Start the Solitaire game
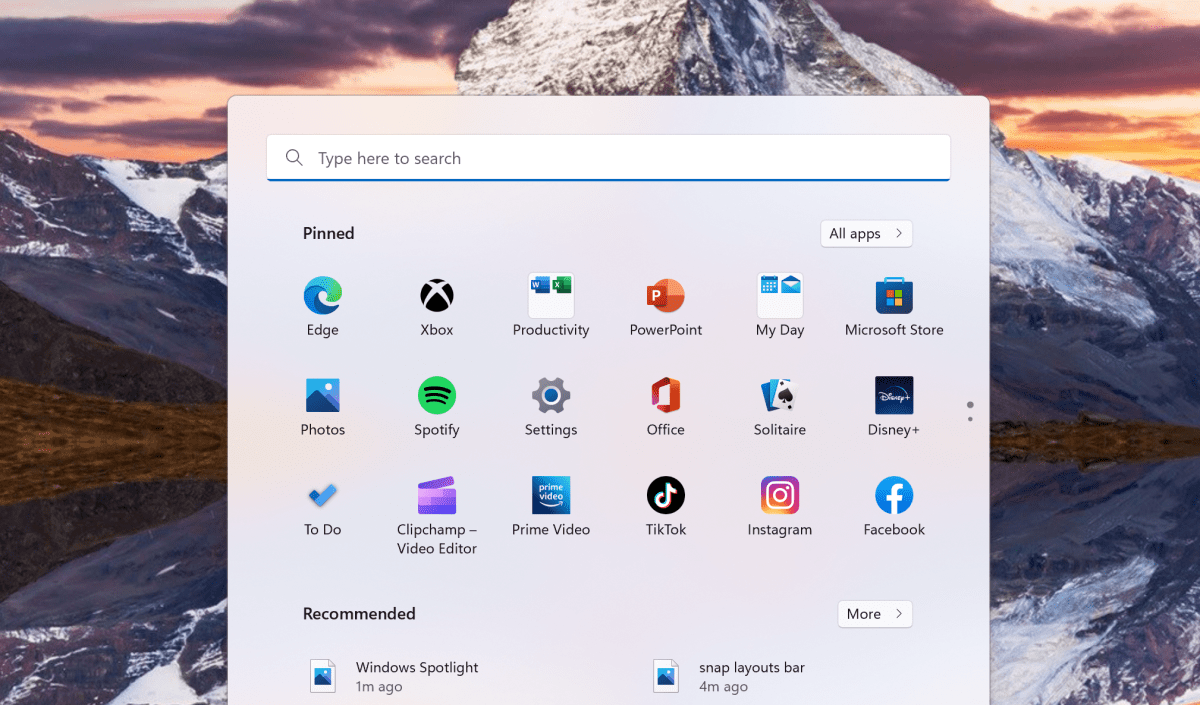Image resolution: width=1200 pixels, height=705 pixels. [780, 396]
